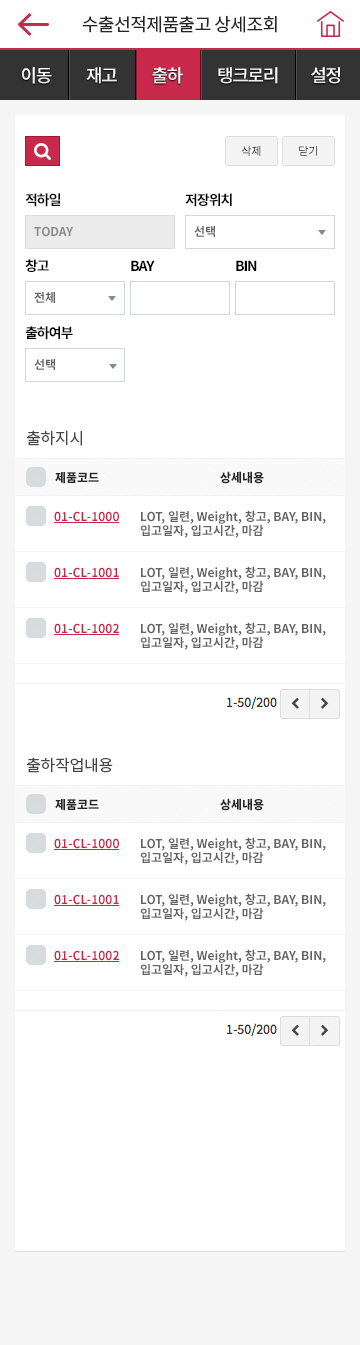360x1345 pixels.
Task: Check 01-CL-1001 row in 출하지시 table
Action: [36, 572]
